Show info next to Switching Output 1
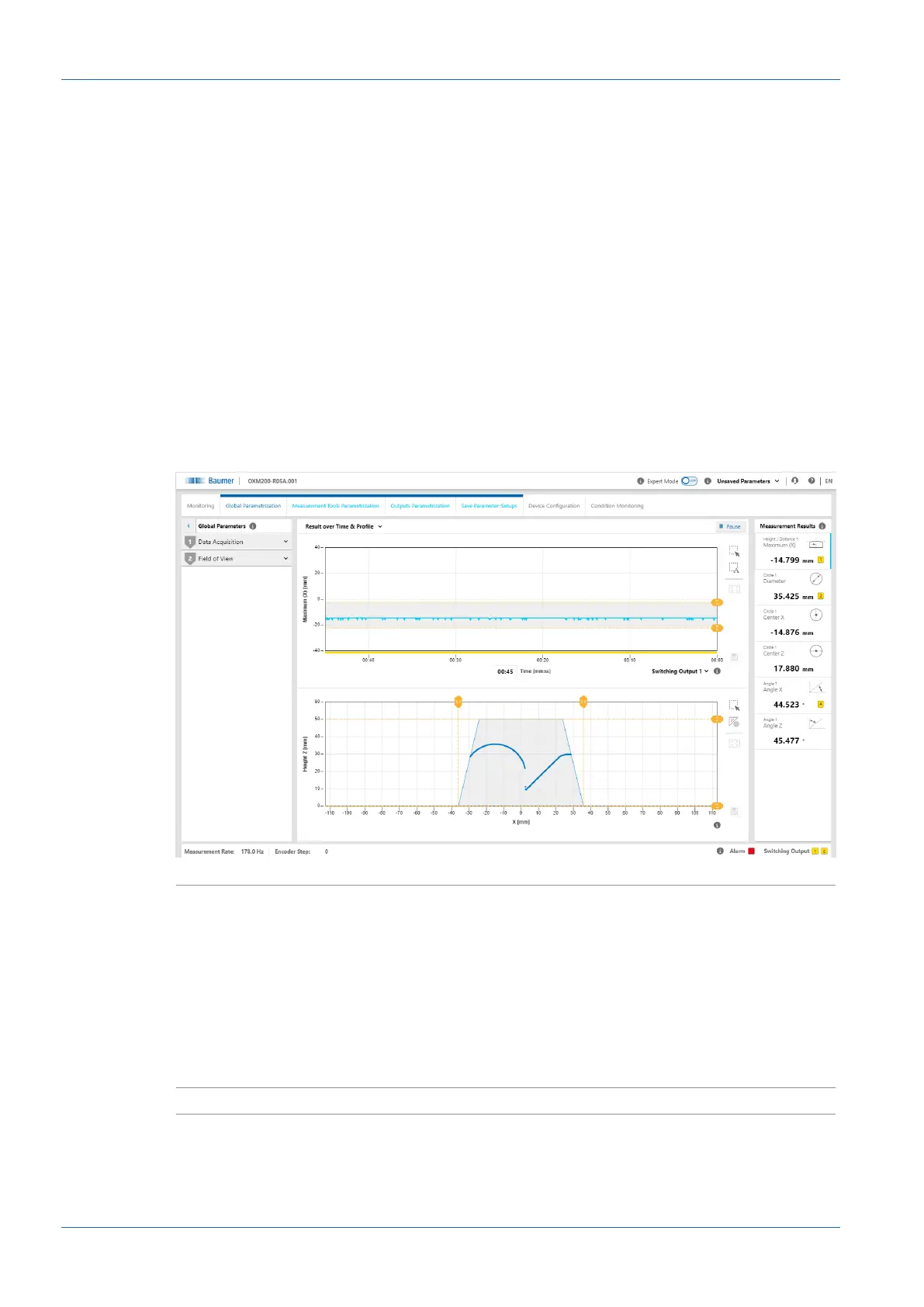 tap(718, 671)
